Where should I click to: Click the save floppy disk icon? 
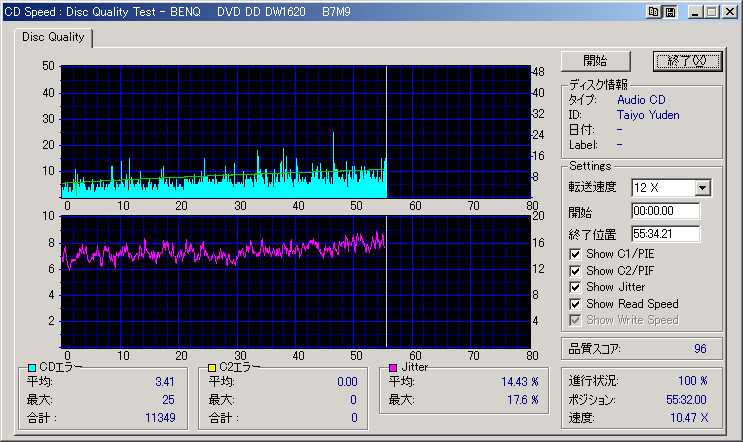pos(669,11)
